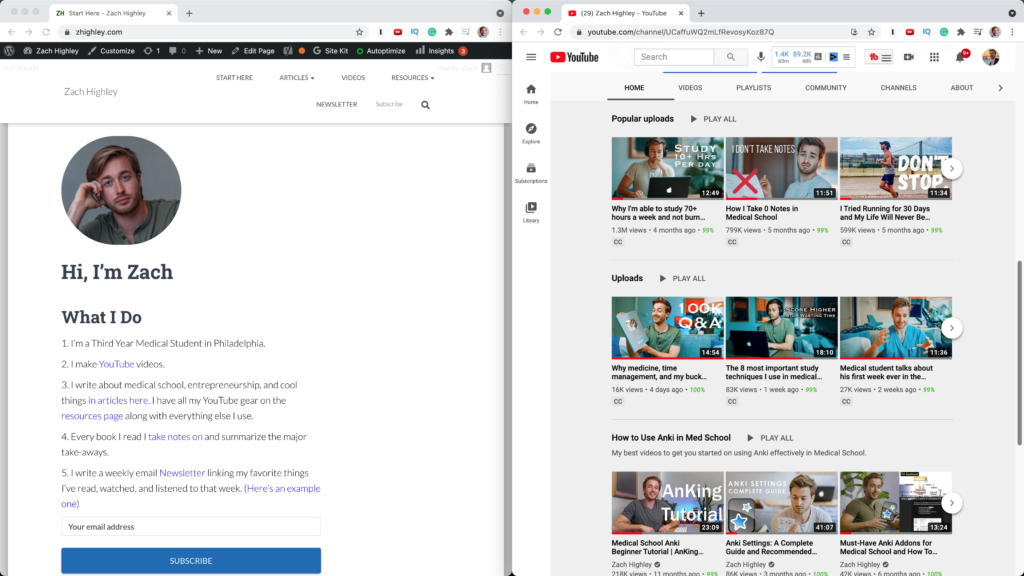Expand the Resources dropdown menu

coord(413,78)
